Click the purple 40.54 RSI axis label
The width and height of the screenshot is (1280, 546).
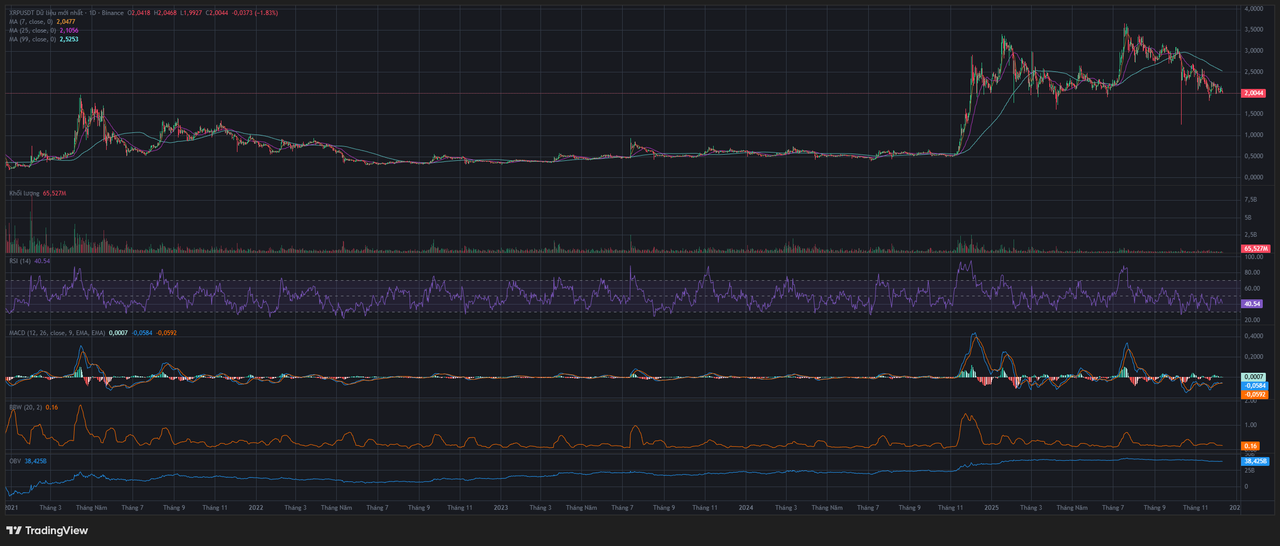pyautogui.click(x=1251, y=303)
